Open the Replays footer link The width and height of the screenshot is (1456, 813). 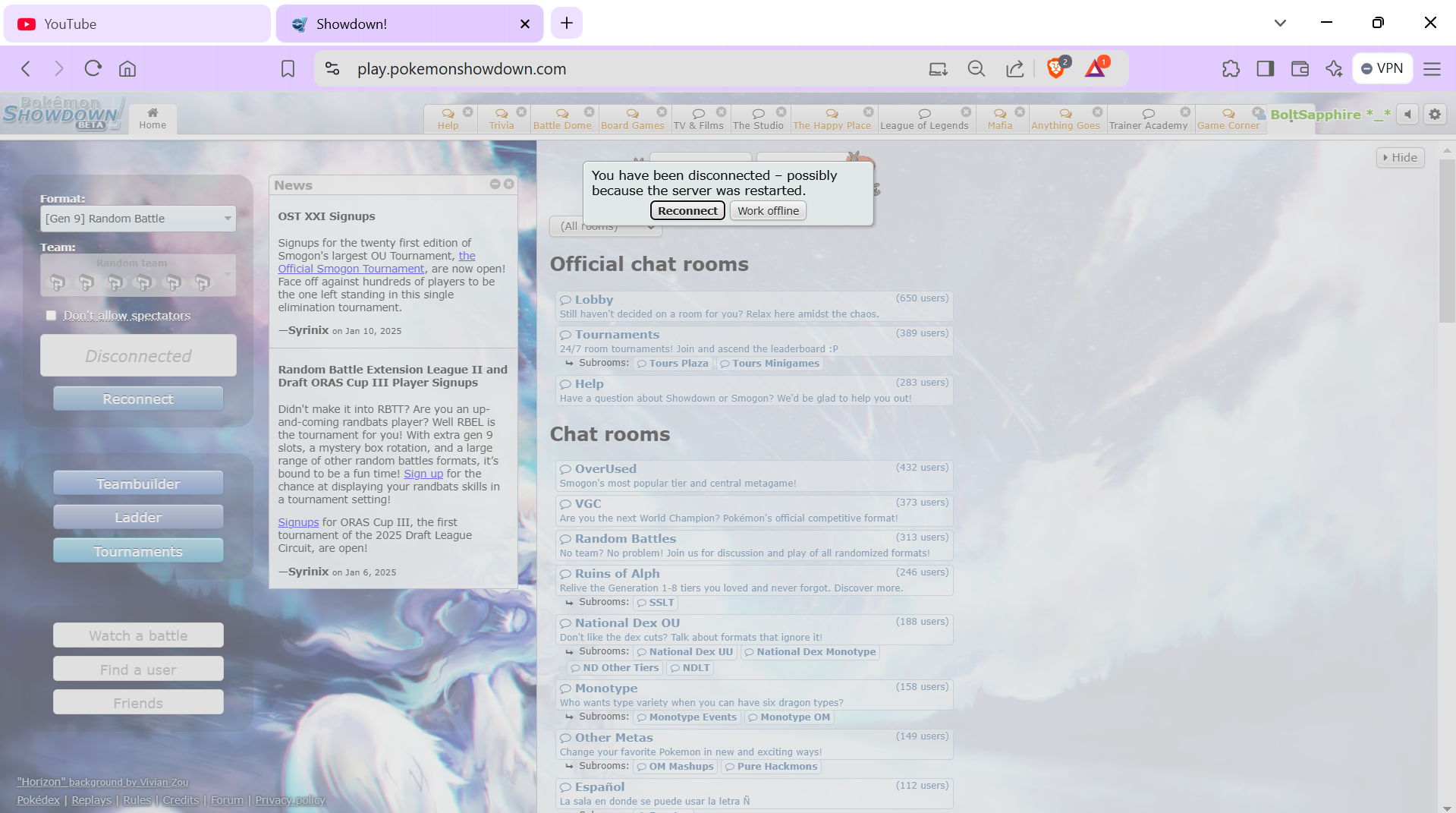pyautogui.click(x=92, y=800)
